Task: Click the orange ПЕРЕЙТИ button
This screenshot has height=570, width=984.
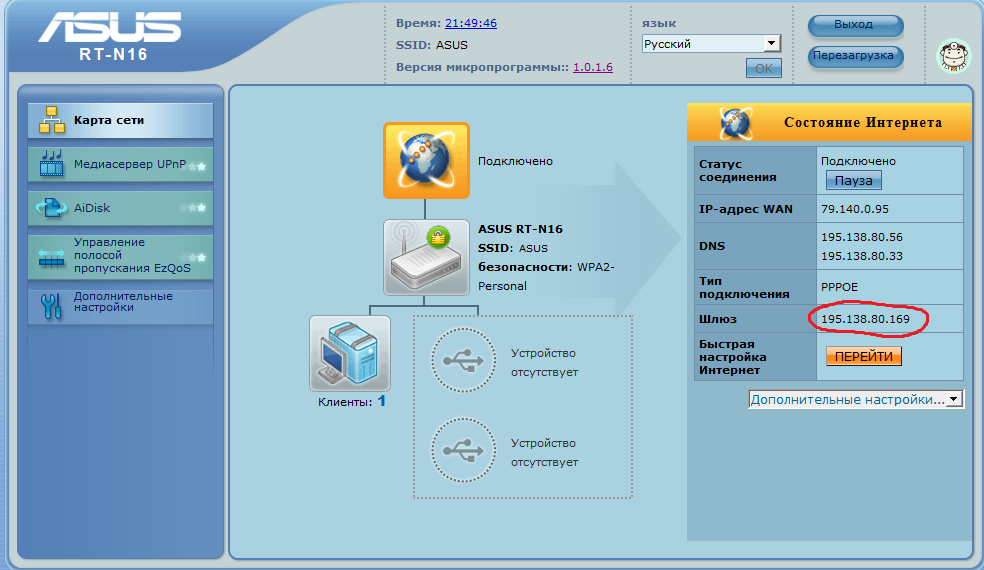Action: pos(864,356)
